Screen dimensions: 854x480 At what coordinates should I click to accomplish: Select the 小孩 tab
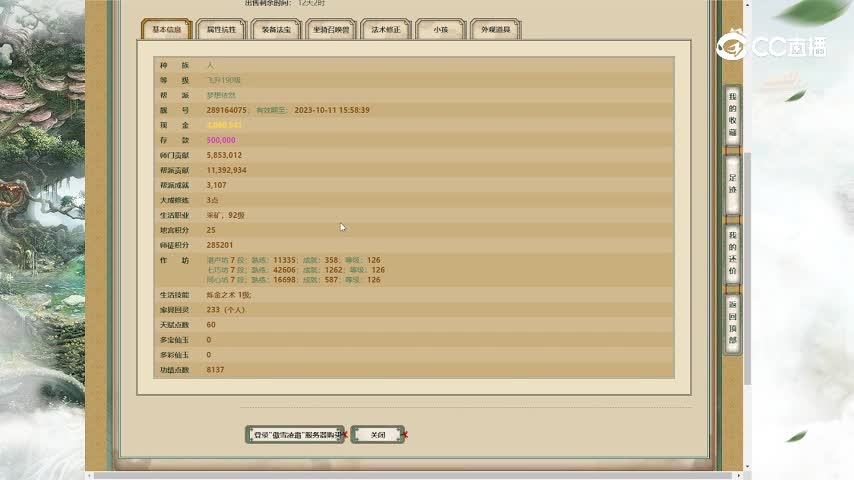click(x=440, y=30)
